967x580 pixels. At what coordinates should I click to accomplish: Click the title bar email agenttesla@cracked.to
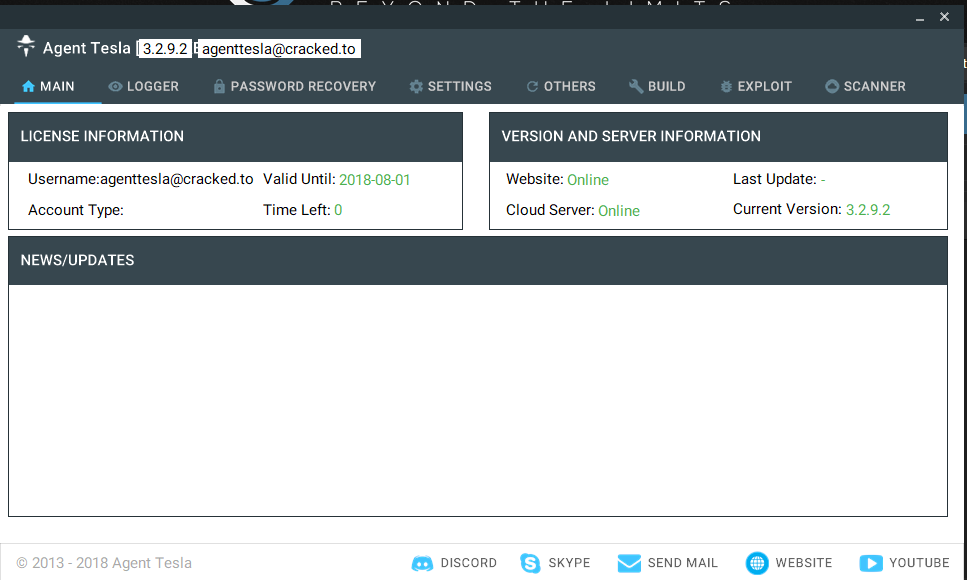coord(279,49)
